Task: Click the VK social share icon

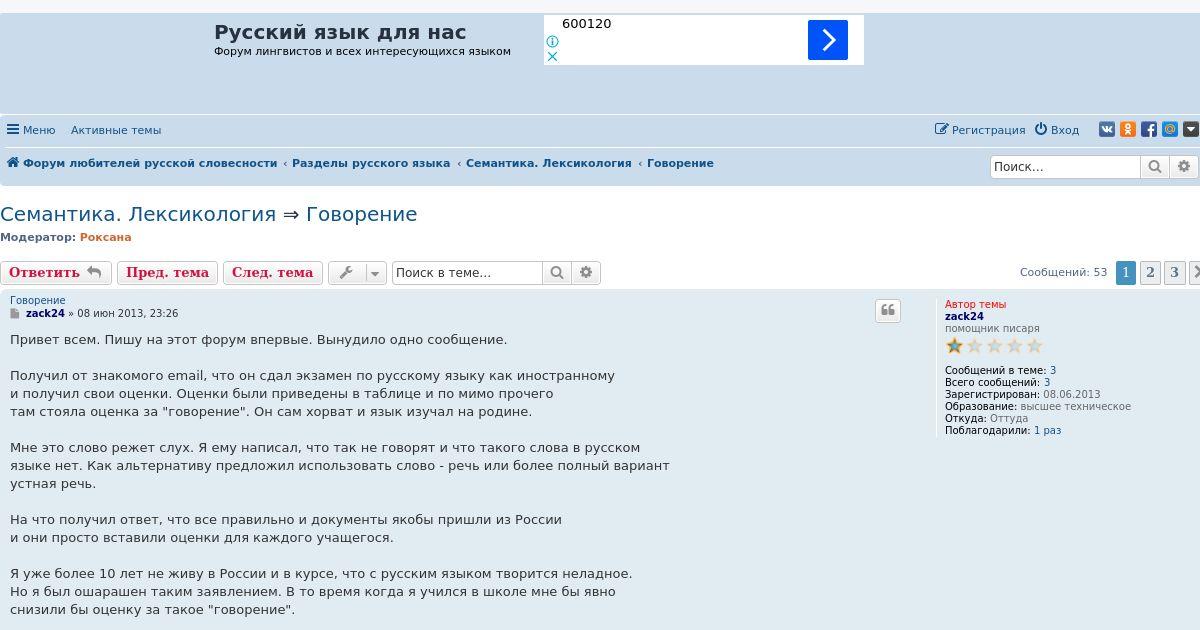Action: (1107, 129)
